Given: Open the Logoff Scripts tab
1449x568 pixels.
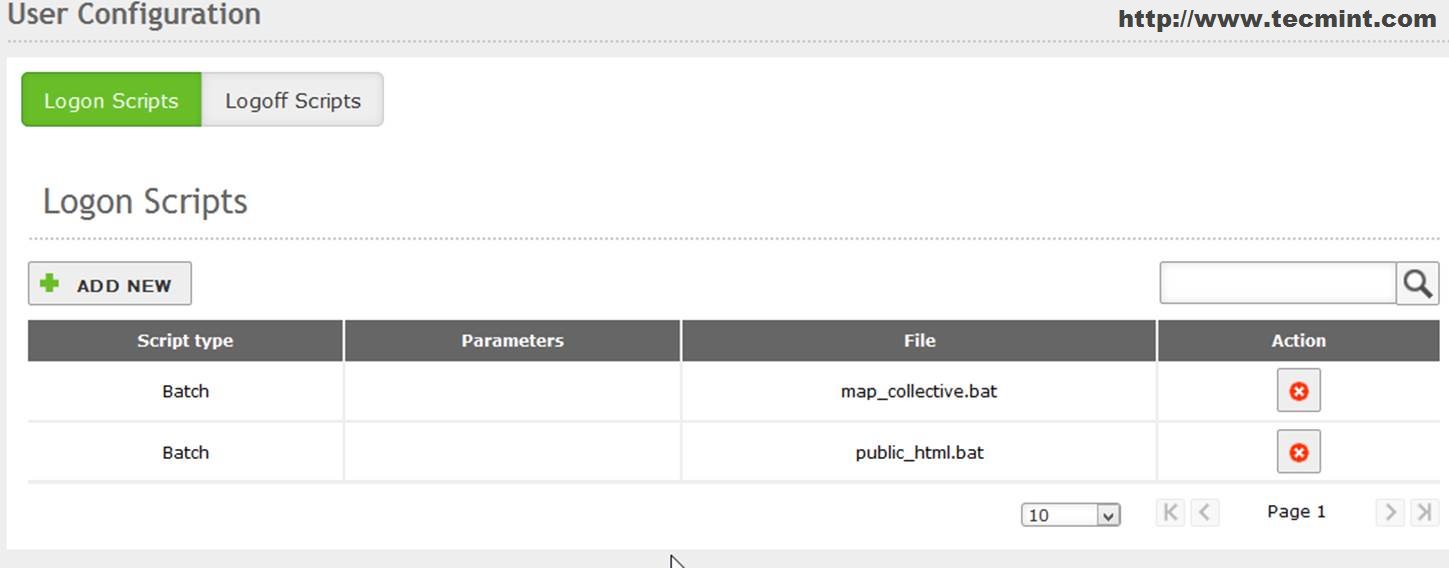Looking at the screenshot, I should pos(292,100).
